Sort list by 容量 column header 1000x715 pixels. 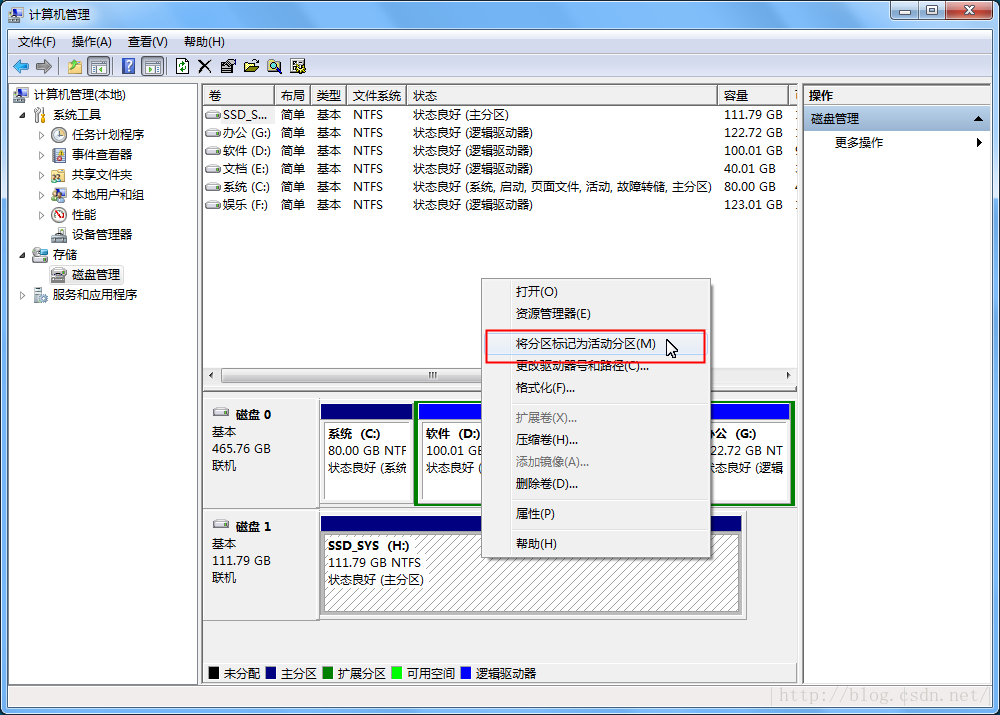753,96
